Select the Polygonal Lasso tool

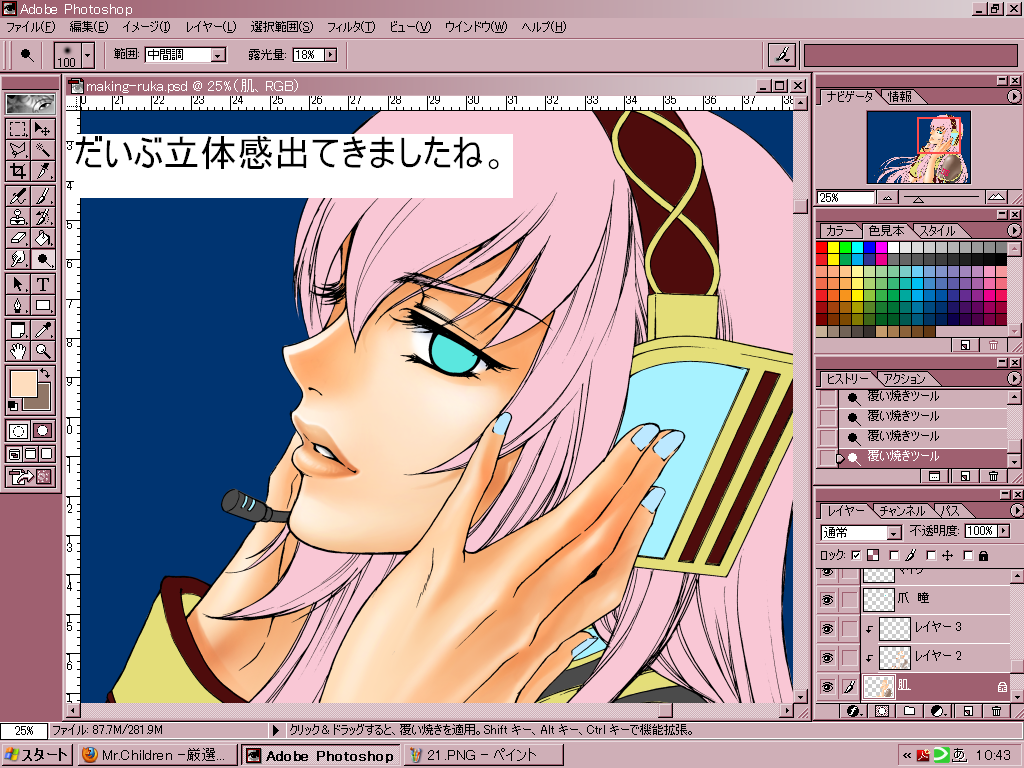pos(18,150)
